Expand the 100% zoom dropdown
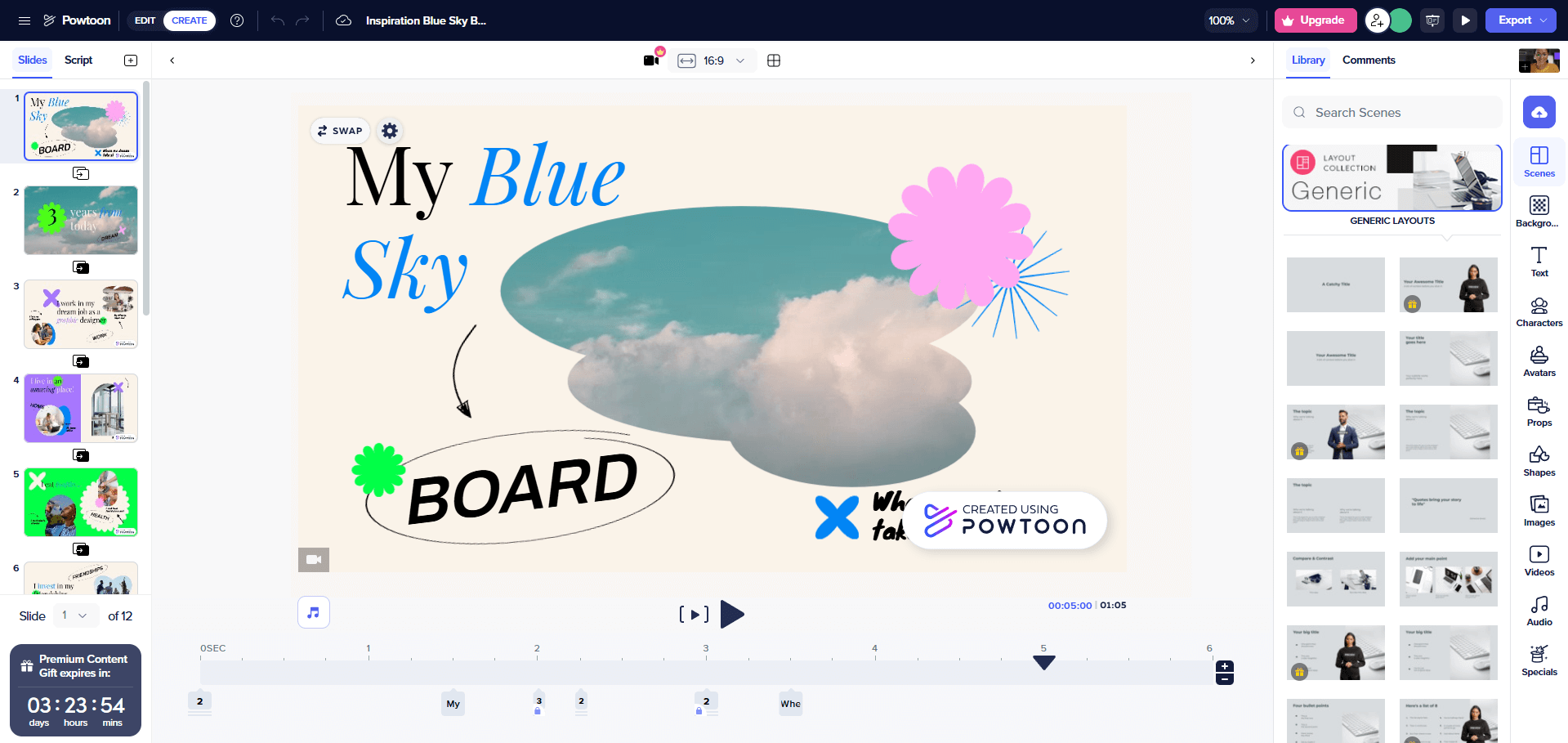 click(x=1230, y=20)
